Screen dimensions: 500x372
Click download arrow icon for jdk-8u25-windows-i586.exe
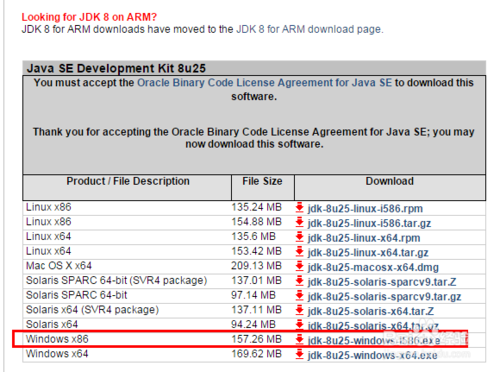coord(299,339)
